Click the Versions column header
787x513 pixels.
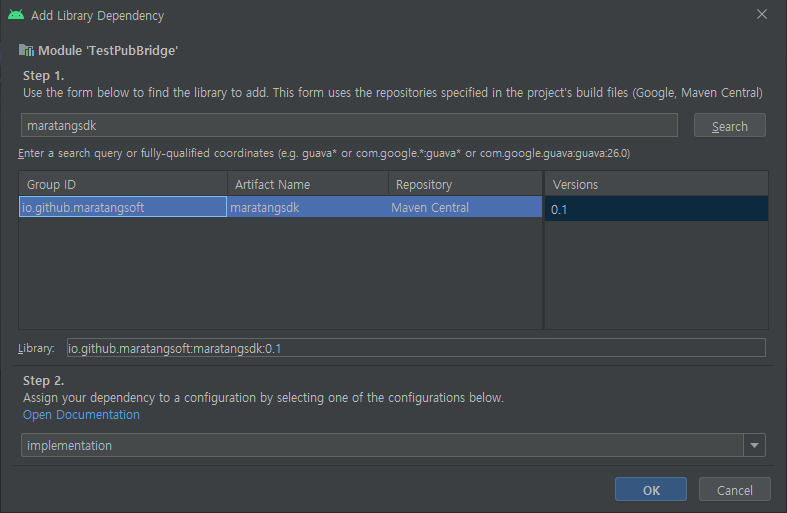point(657,184)
